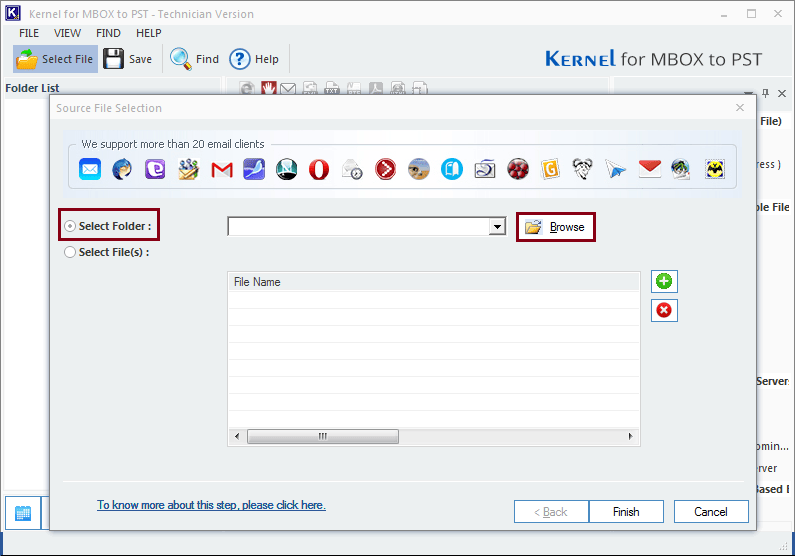Click the file list scroll left arrow
The height and width of the screenshot is (556, 795).
[237, 436]
